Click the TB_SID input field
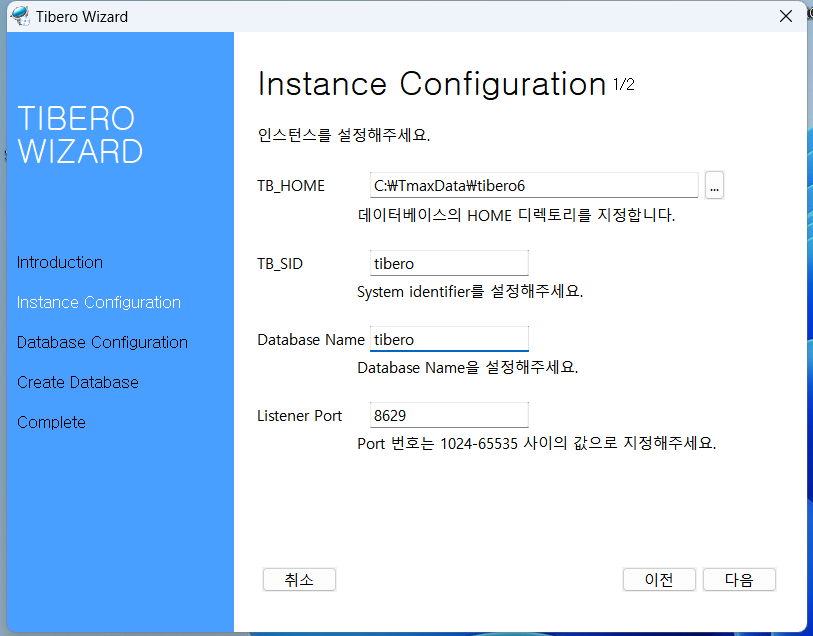This screenshot has height=636, width=813. pyautogui.click(x=449, y=263)
